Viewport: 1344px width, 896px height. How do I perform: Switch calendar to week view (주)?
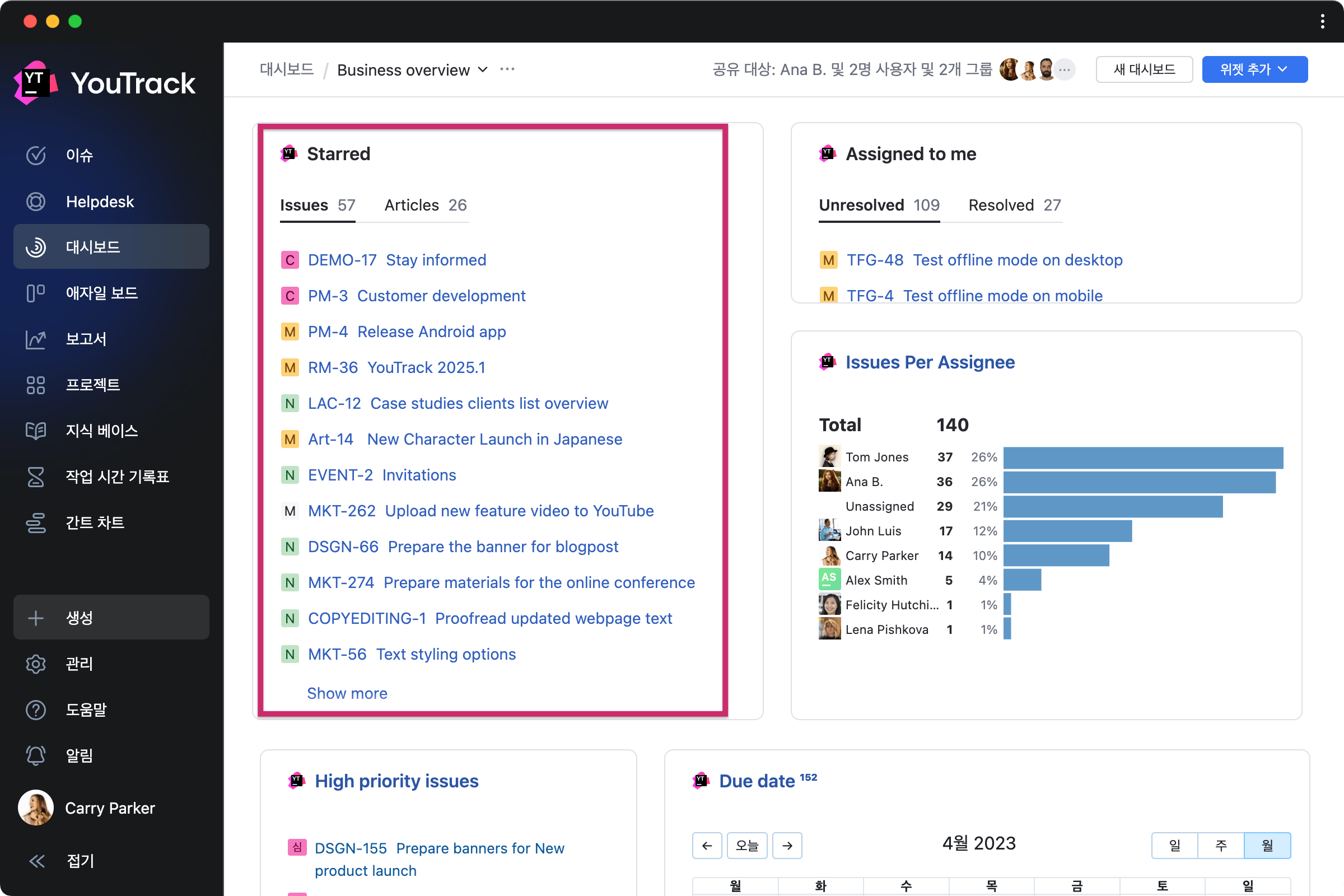point(1221,845)
